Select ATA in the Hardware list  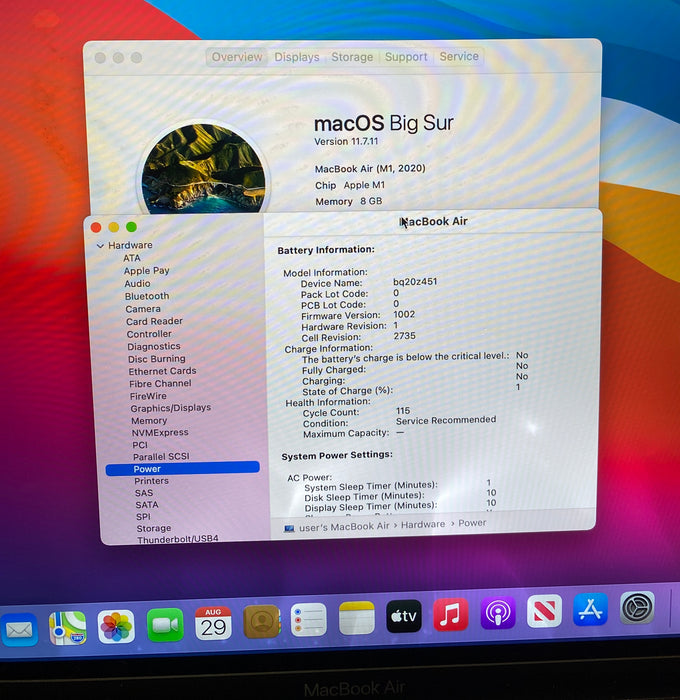tap(132, 258)
